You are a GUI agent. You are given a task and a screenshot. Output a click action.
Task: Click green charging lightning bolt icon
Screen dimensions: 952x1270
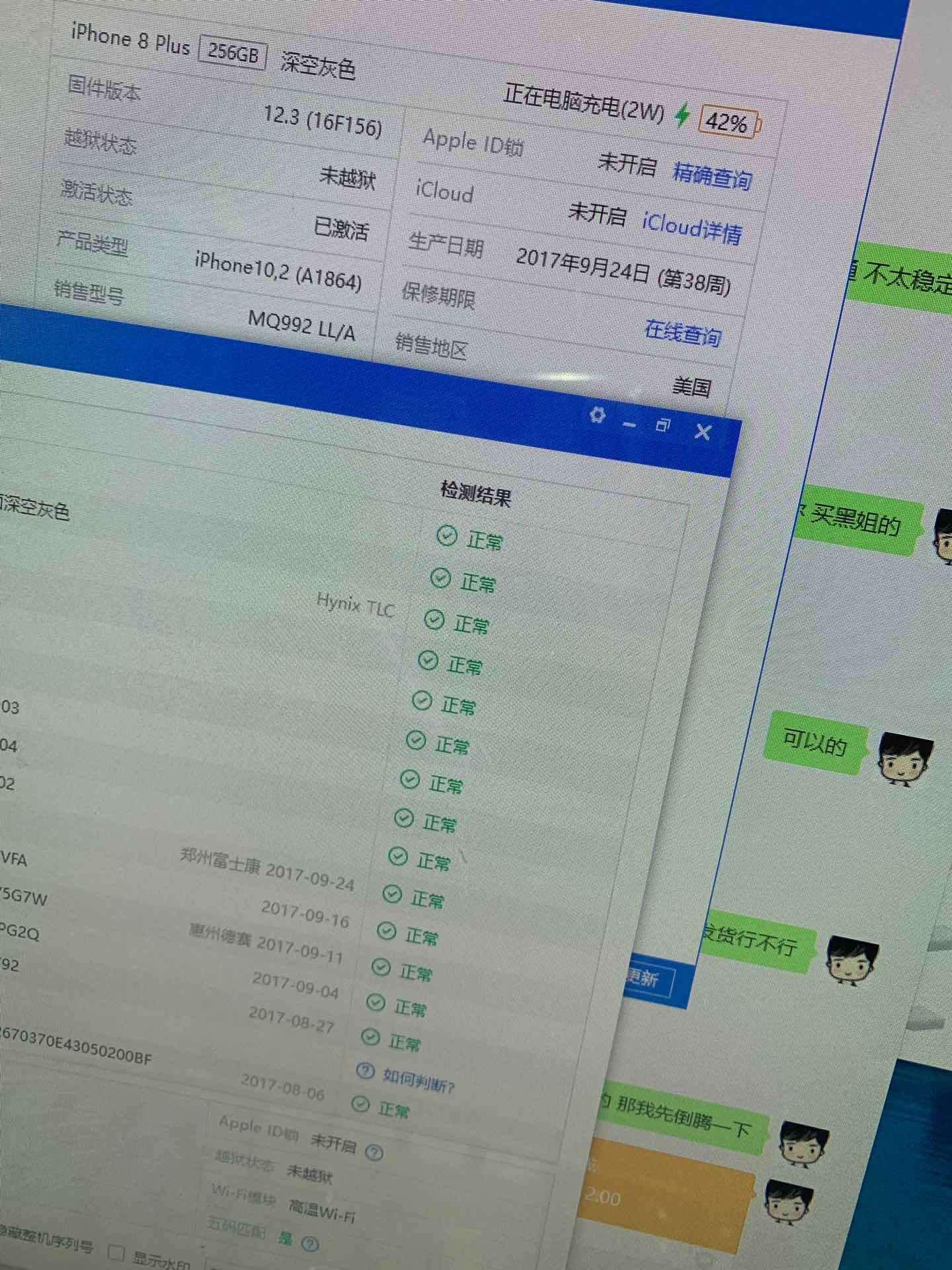click(682, 115)
